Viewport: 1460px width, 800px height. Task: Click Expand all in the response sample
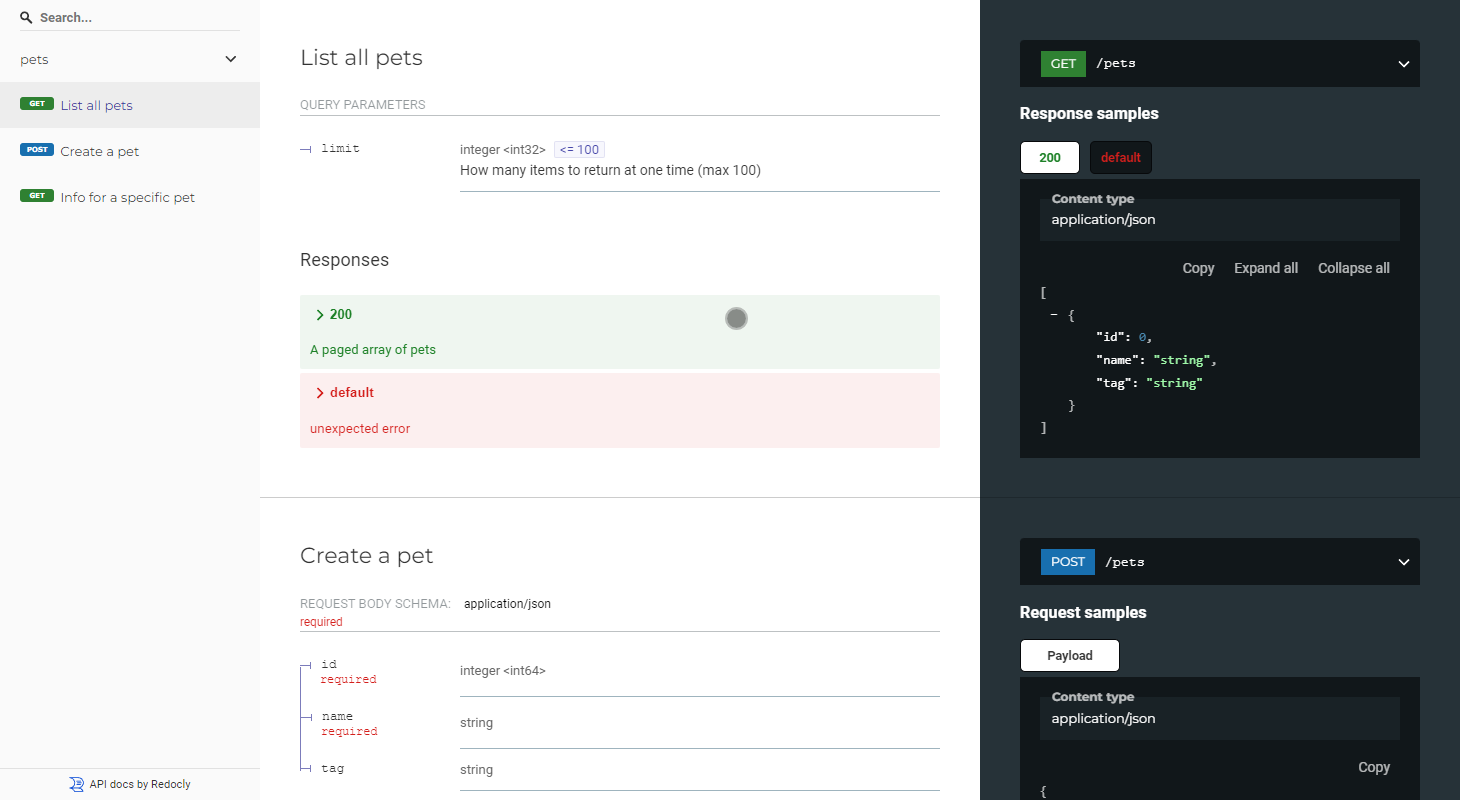pyautogui.click(x=1265, y=268)
